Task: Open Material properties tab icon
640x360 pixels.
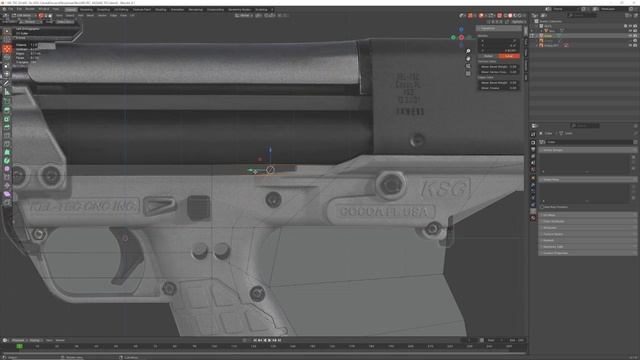Action: tap(533, 218)
